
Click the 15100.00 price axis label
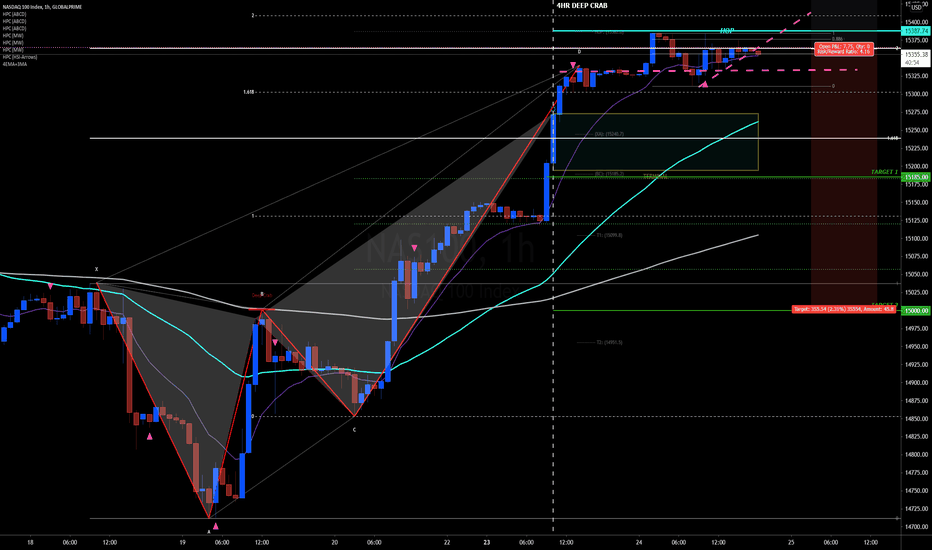pyautogui.click(x=916, y=238)
